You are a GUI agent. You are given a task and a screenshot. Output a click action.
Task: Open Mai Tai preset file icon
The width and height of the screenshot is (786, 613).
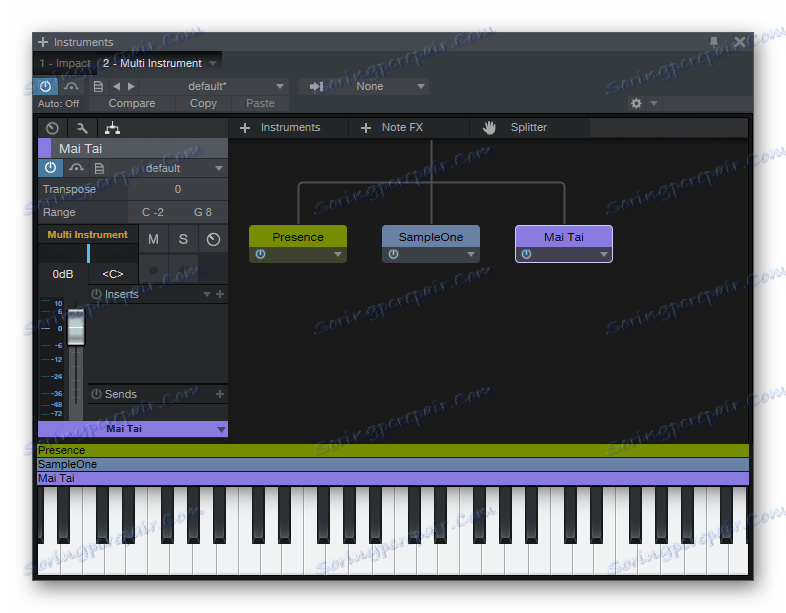99,168
